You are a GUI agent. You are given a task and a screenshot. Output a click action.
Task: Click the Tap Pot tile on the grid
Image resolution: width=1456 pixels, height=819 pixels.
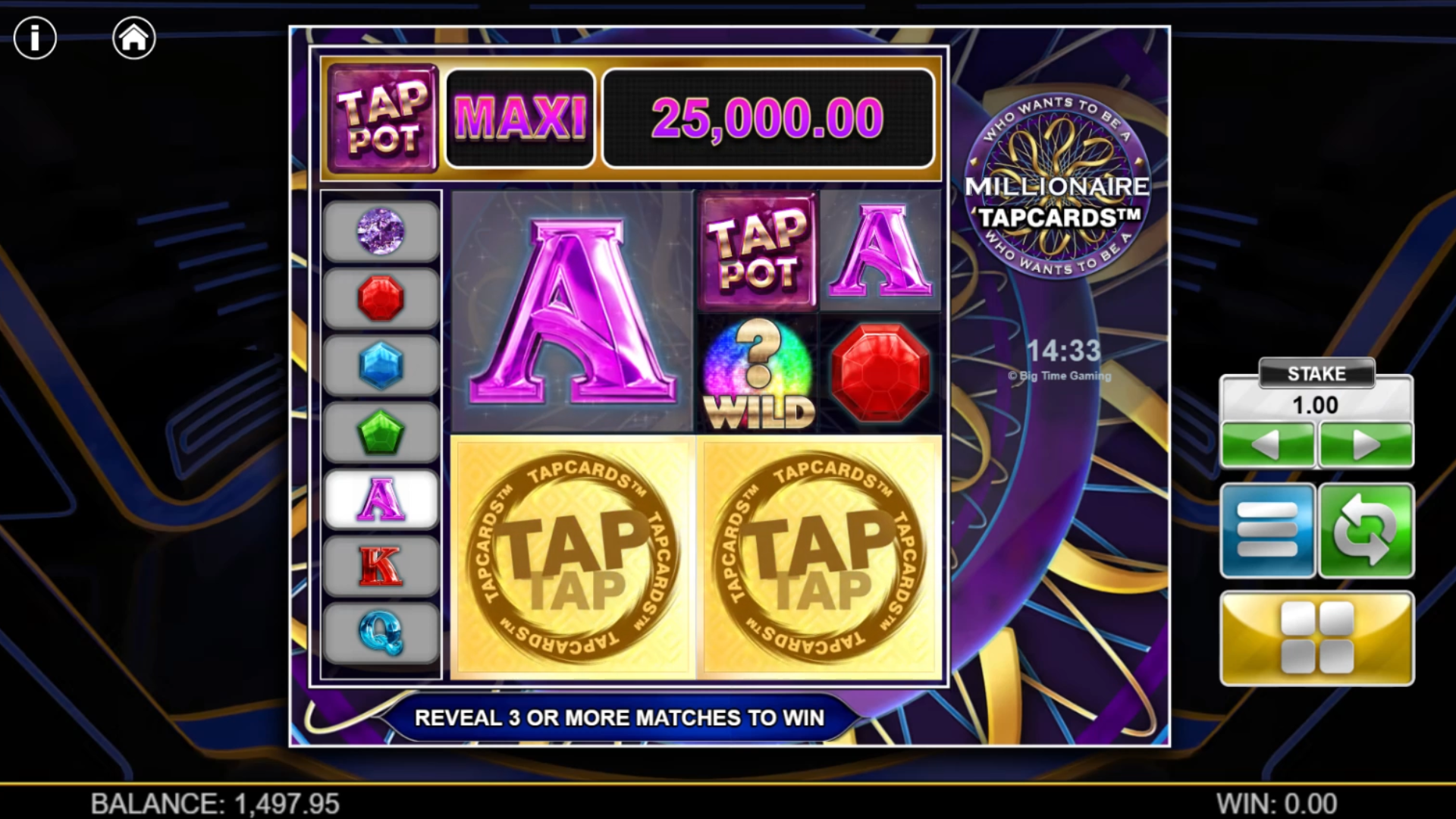click(x=758, y=251)
